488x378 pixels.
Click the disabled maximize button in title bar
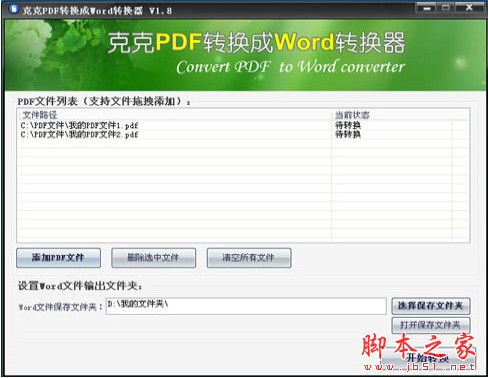coord(446,7)
